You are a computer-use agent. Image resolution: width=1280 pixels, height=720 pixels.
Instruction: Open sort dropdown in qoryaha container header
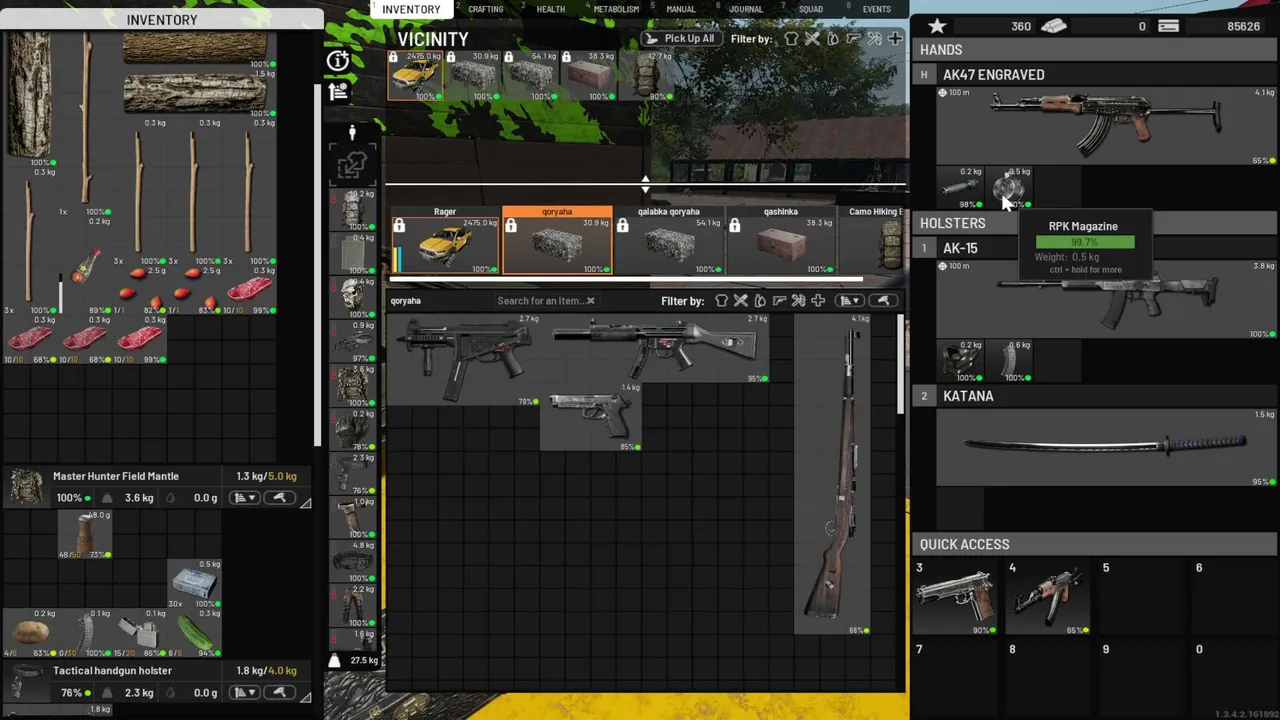pyautogui.click(x=850, y=301)
